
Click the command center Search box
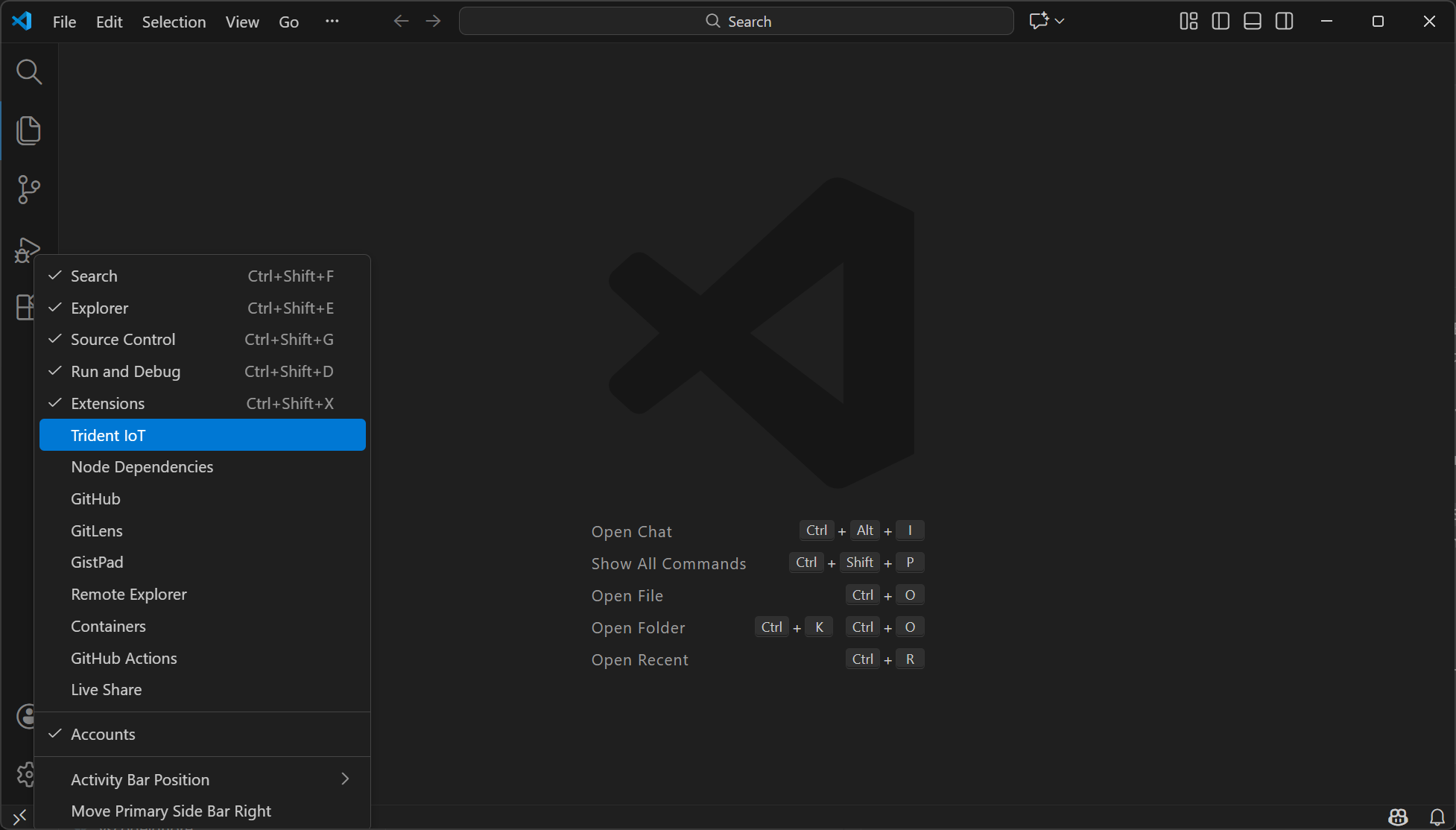736,21
